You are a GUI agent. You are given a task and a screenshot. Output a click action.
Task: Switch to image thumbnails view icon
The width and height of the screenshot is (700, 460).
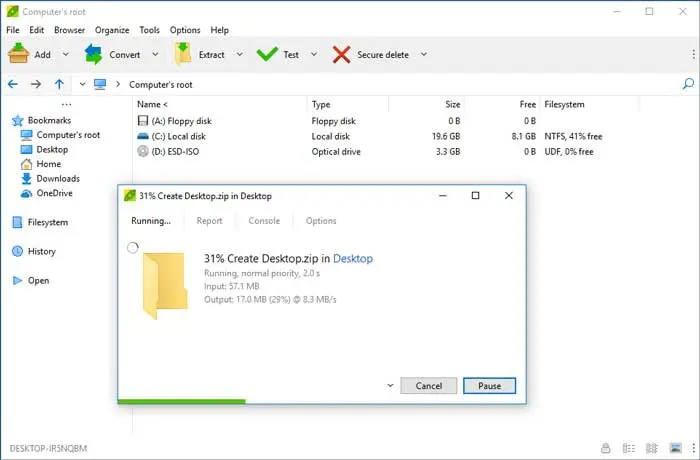coord(675,447)
